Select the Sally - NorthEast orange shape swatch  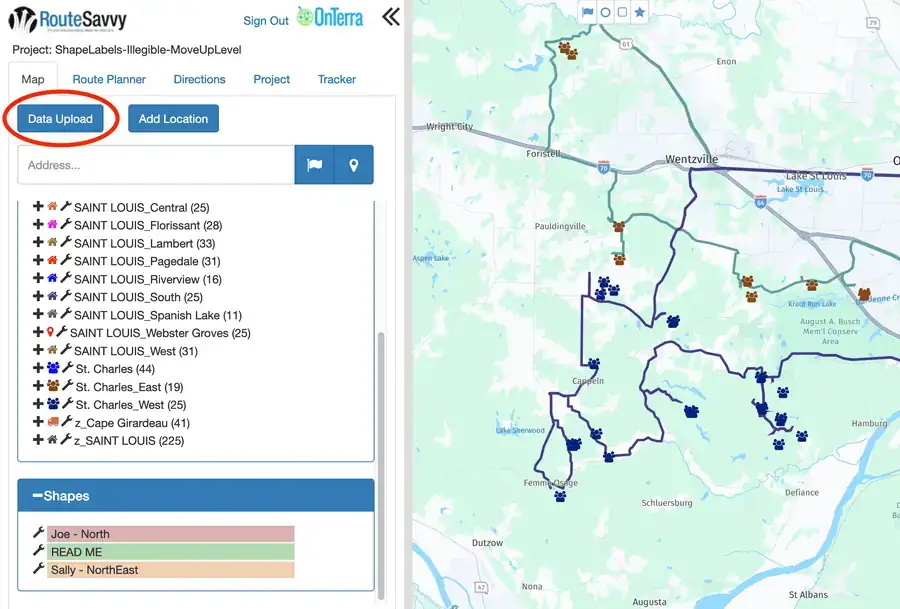tap(170, 569)
